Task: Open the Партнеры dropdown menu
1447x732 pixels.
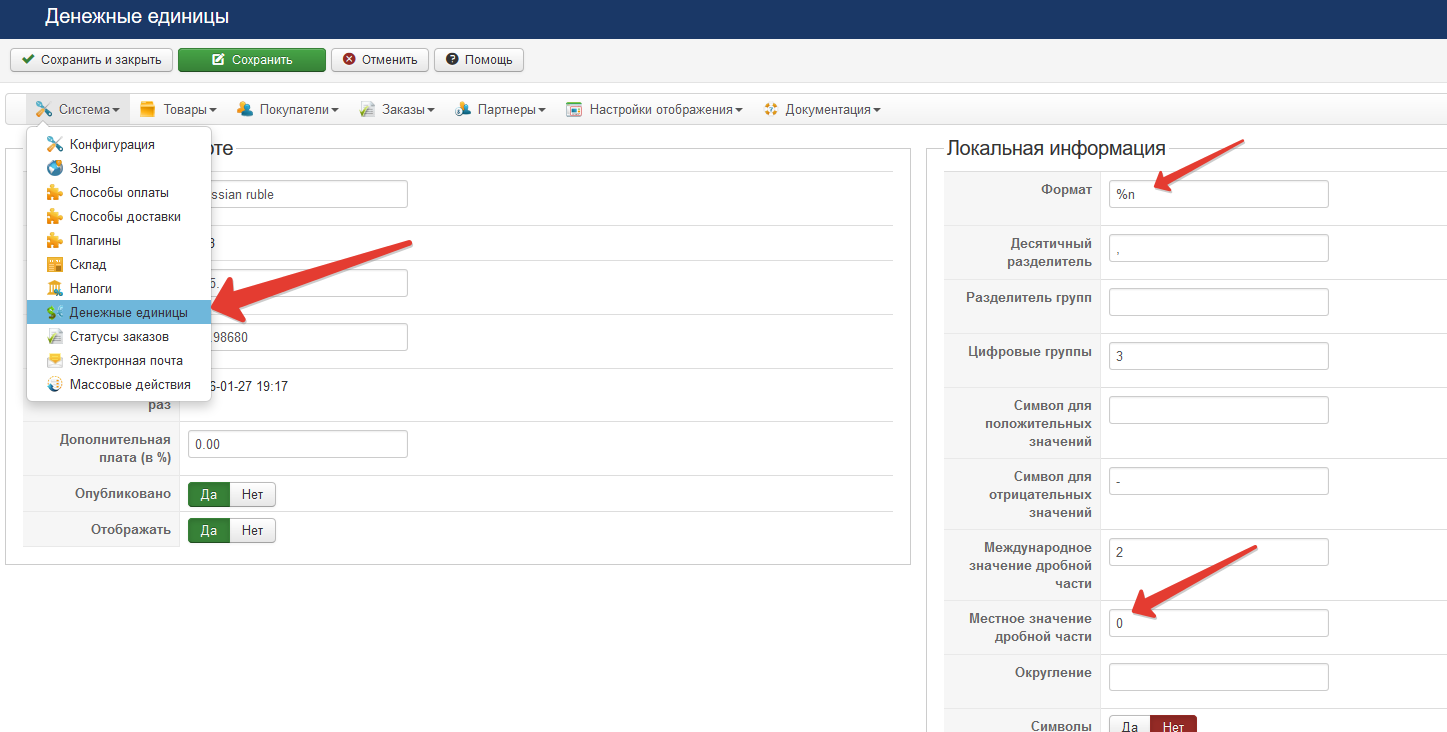Action: [499, 110]
